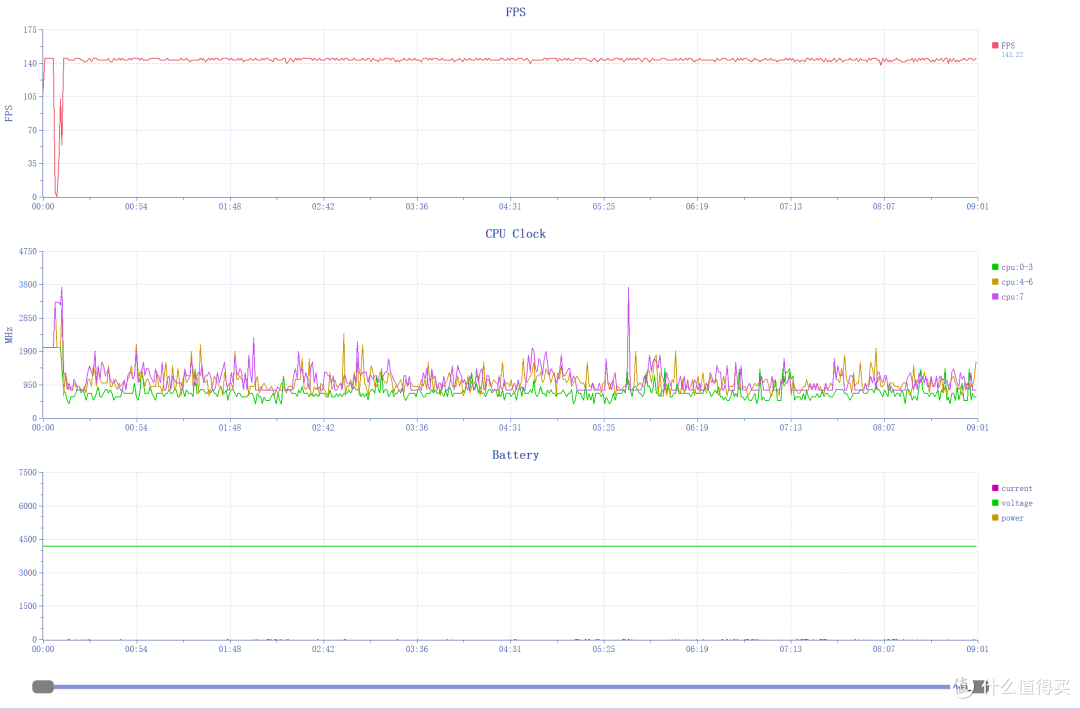Click the 09:01 end label on FPS axis
This screenshot has width=1080, height=709.
[977, 207]
